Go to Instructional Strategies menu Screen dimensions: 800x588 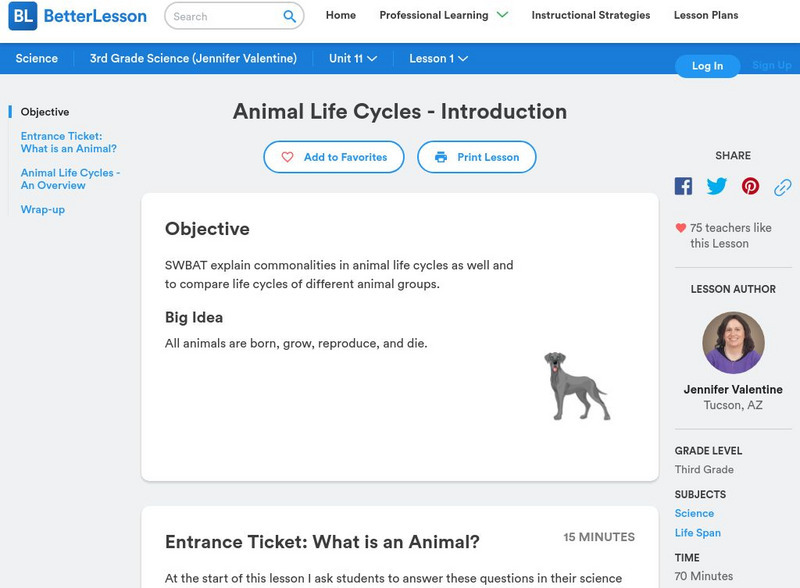590,15
